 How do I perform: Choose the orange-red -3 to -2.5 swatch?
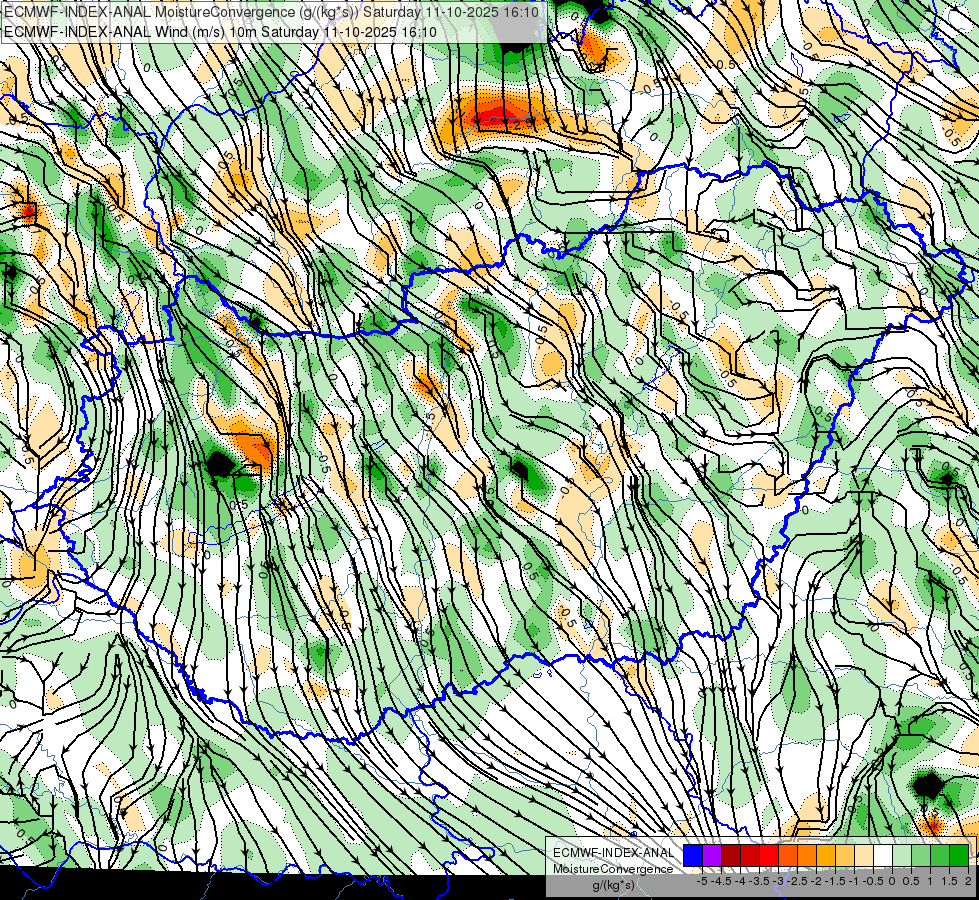tap(788, 856)
